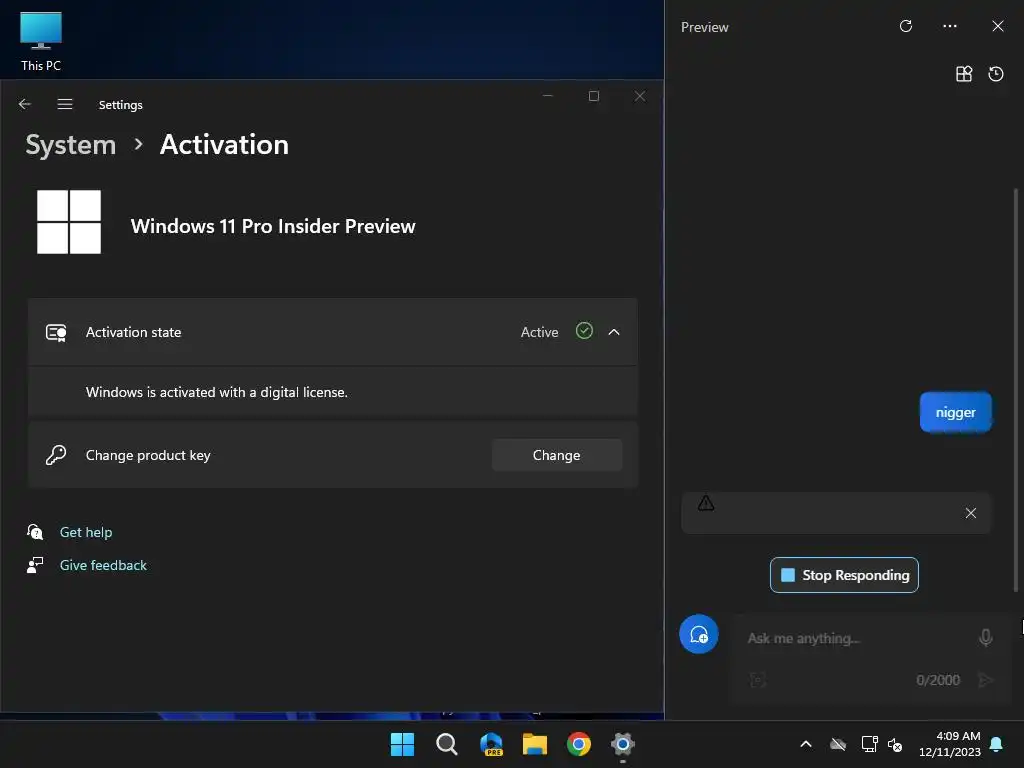Click the green Active checkmark icon
This screenshot has height=768, width=1024.
[584, 331]
